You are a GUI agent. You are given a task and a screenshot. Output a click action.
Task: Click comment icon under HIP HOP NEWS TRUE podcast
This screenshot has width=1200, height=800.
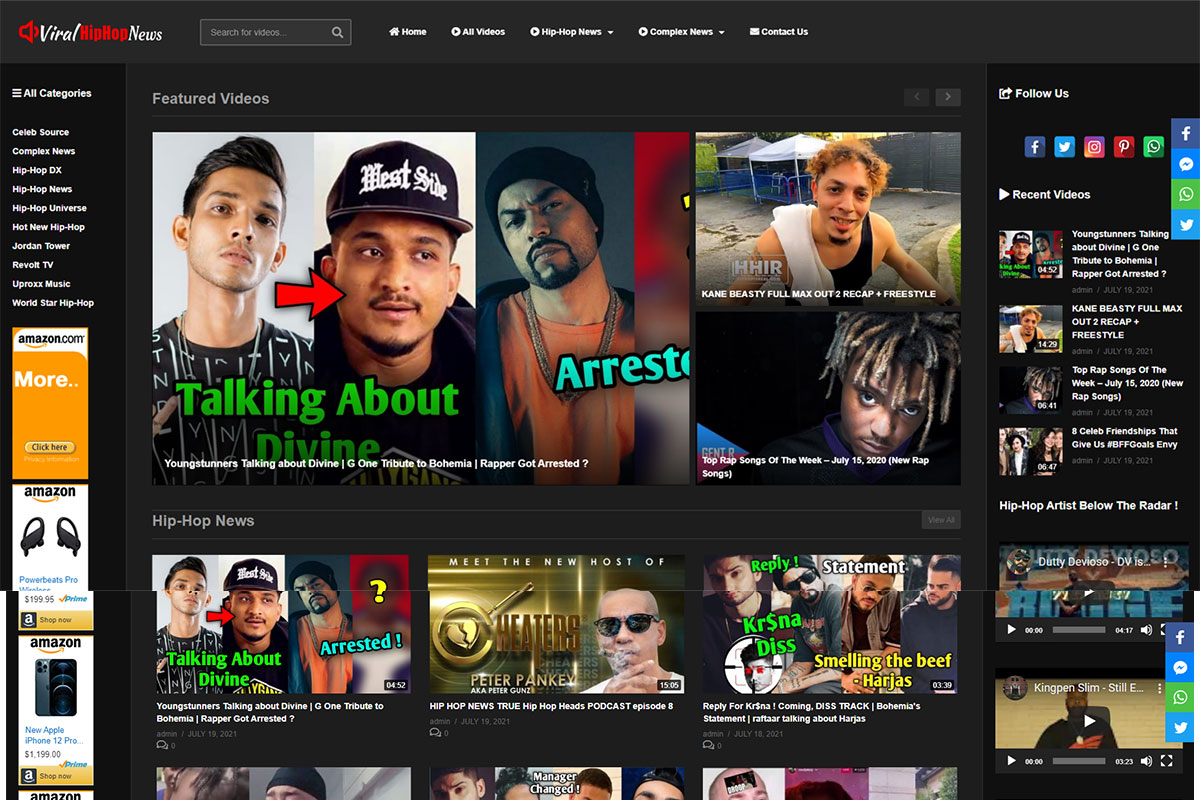[x=435, y=733]
